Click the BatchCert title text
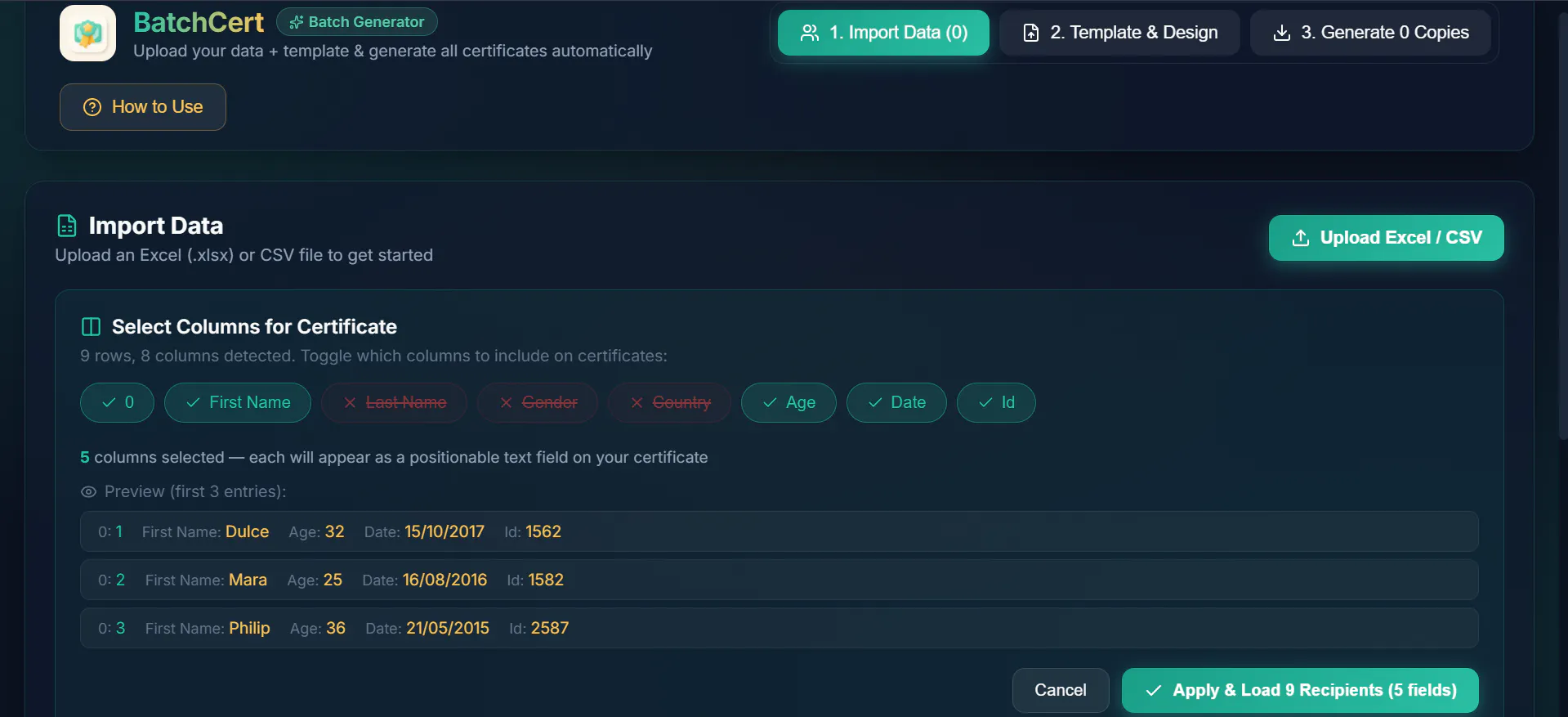This screenshot has height=717, width=1568. pyautogui.click(x=199, y=22)
